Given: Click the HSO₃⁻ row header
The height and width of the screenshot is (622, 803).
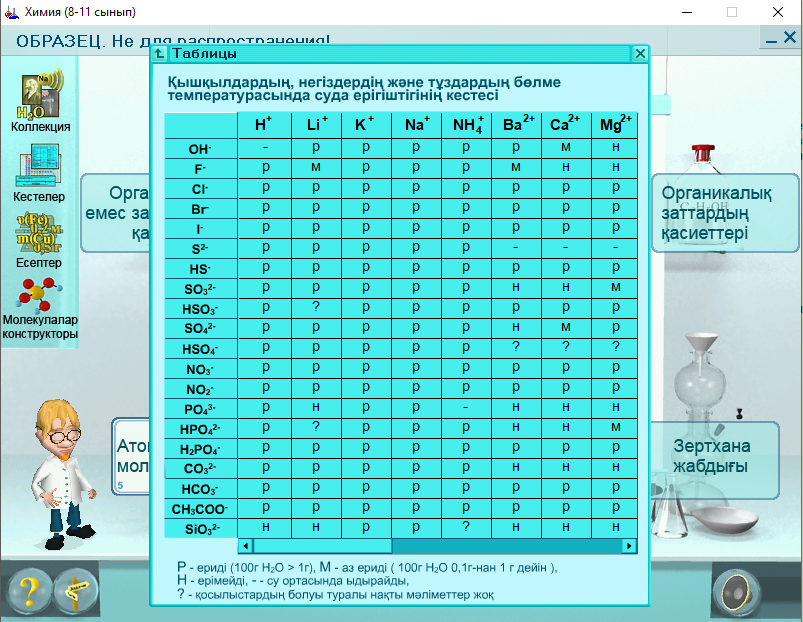Looking at the screenshot, I should (201, 309).
